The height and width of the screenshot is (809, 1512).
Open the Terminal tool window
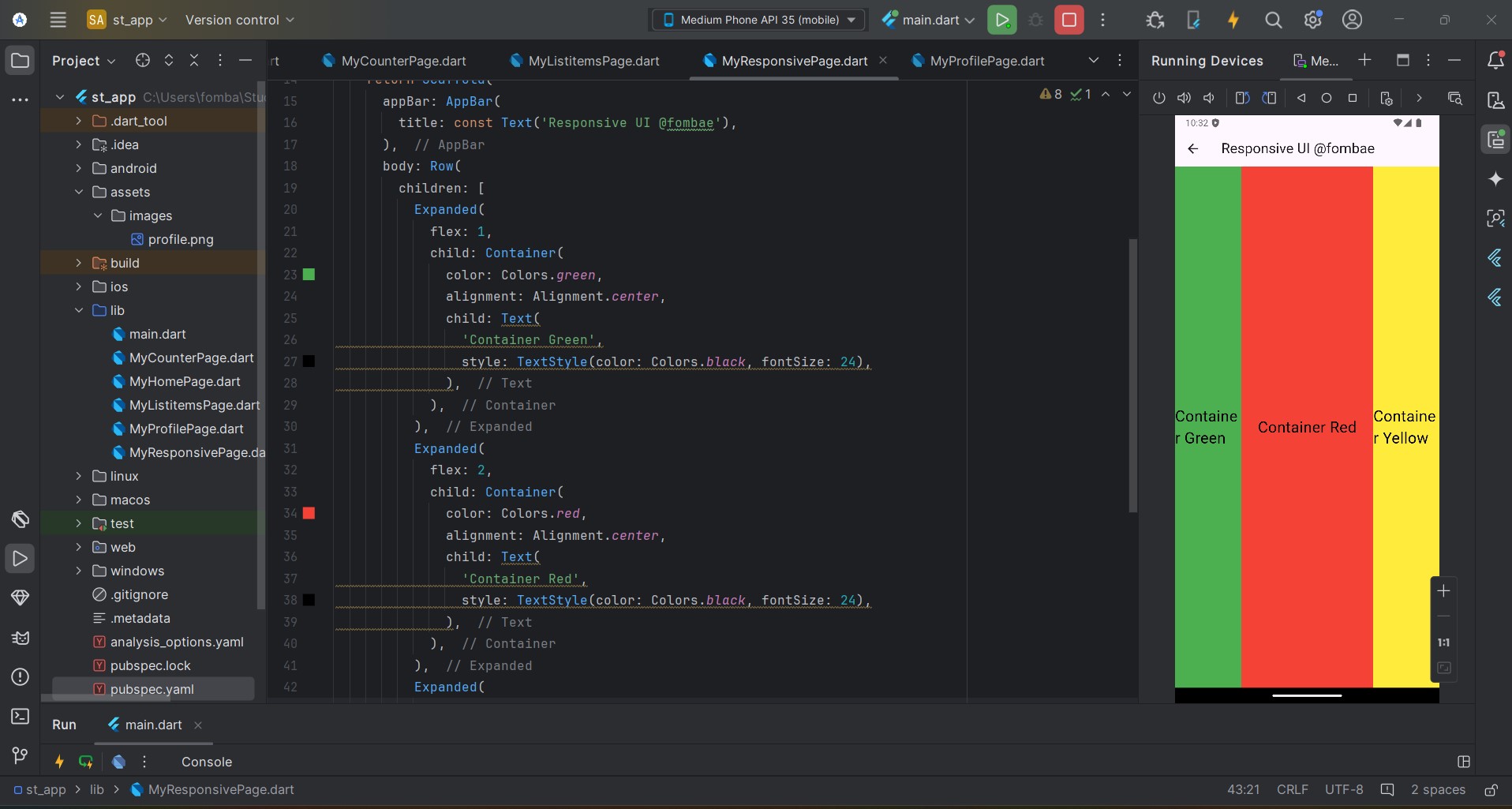click(21, 716)
